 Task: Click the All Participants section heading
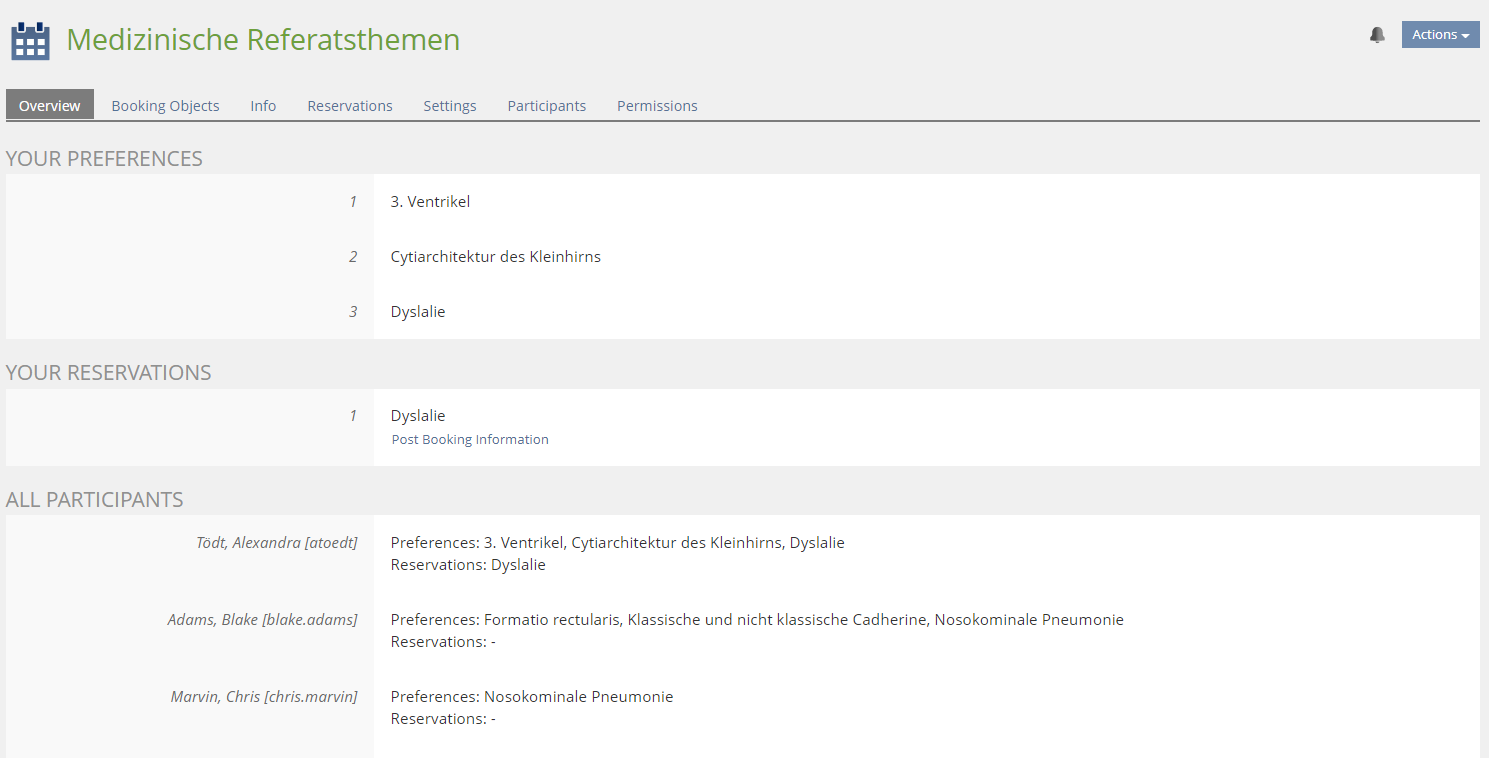[x=95, y=499]
